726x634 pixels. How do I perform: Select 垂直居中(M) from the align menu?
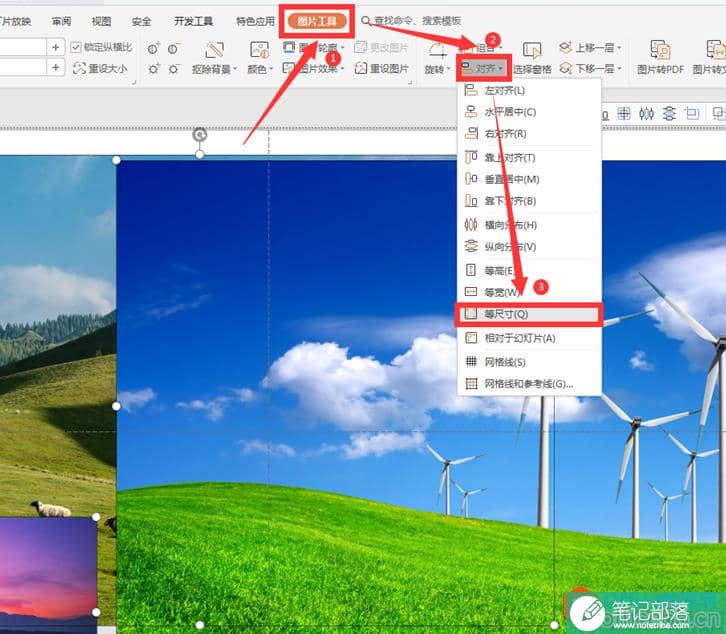[x=529, y=179]
